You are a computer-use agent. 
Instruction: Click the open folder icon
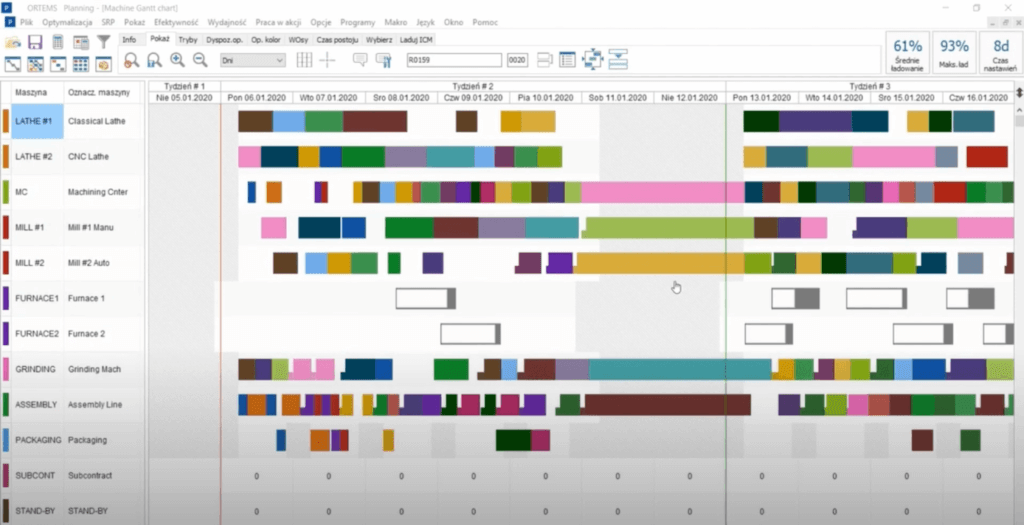click(x=13, y=42)
